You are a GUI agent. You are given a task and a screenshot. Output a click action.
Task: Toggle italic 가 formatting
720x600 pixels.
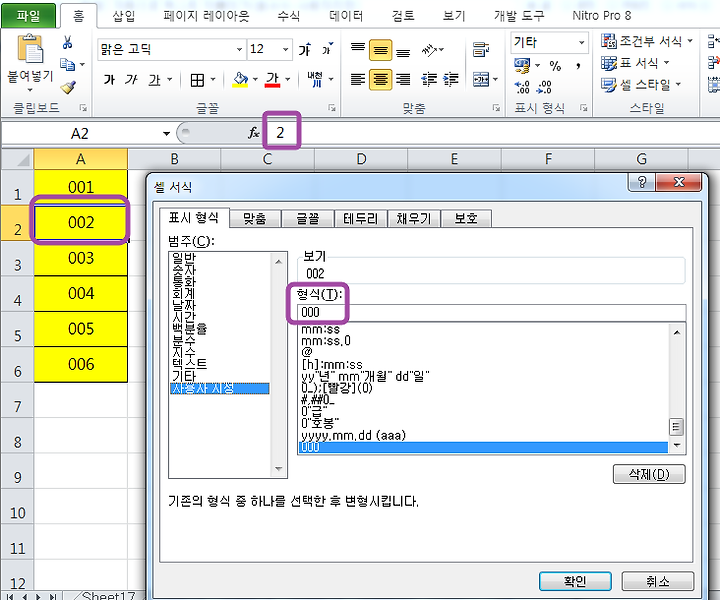click(x=131, y=80)
